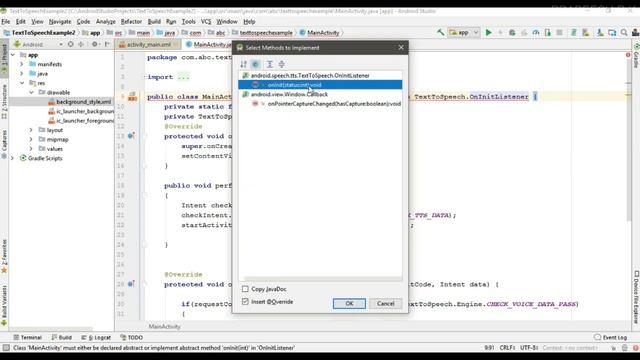Click the Collapse All icon in dialog
This screenshot has width=640, height=360.
[x=282, y=64]
